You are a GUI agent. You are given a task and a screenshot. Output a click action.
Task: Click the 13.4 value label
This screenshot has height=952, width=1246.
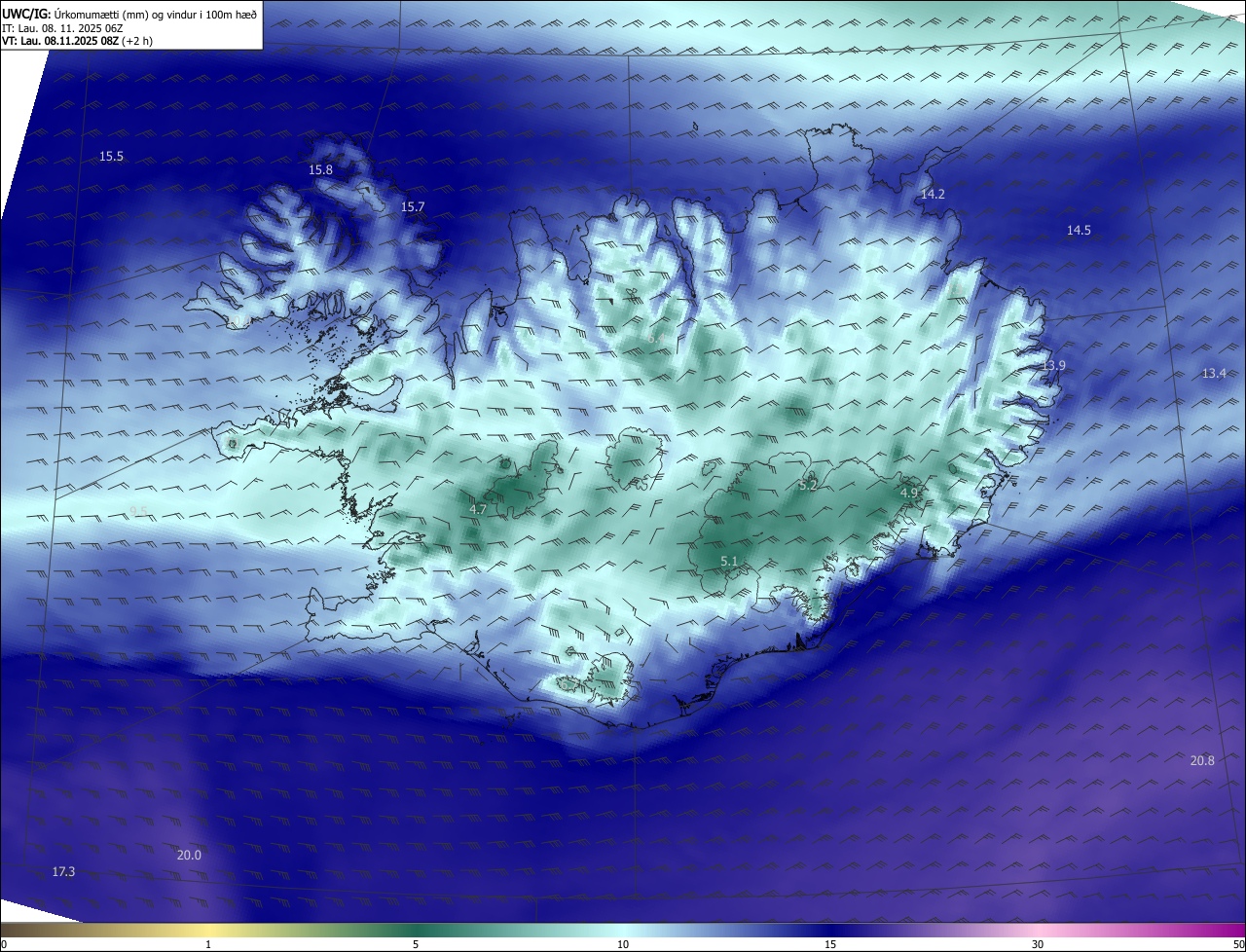click(x=1214, y=374)
